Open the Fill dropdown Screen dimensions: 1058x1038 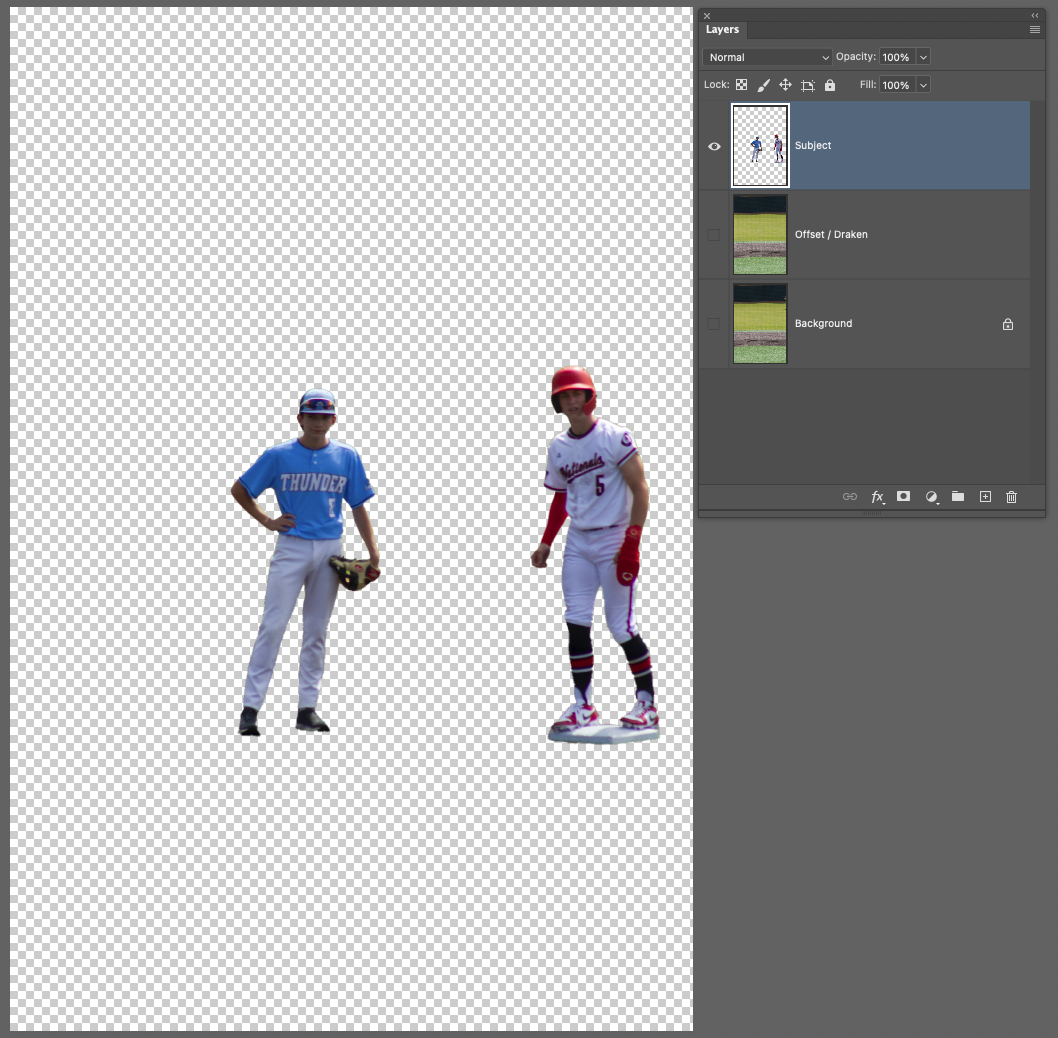tap(922, 85)
